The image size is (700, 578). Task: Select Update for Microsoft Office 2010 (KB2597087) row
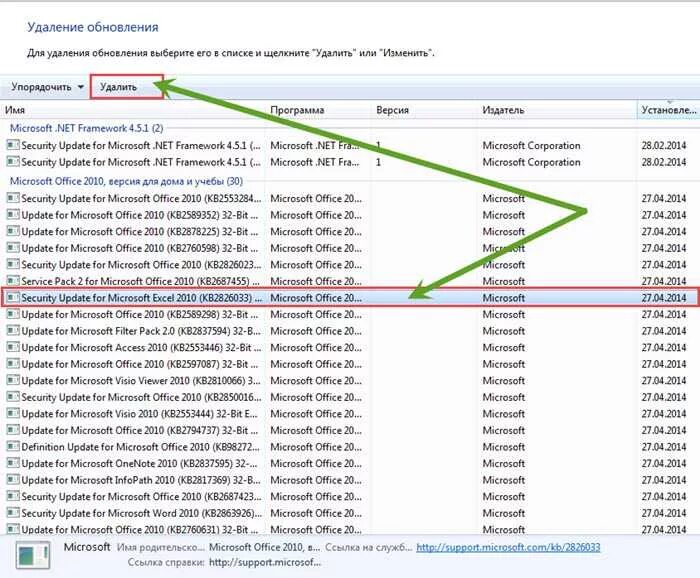[x=350, y=364]
